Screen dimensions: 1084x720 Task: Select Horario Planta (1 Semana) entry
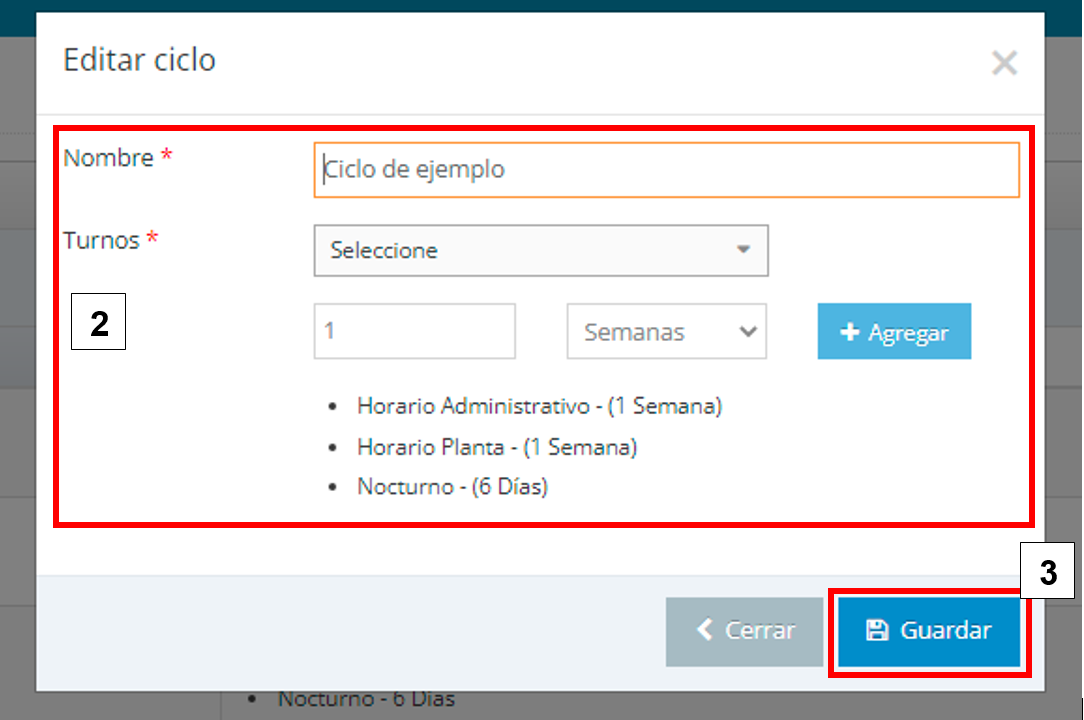pos(496,447)
